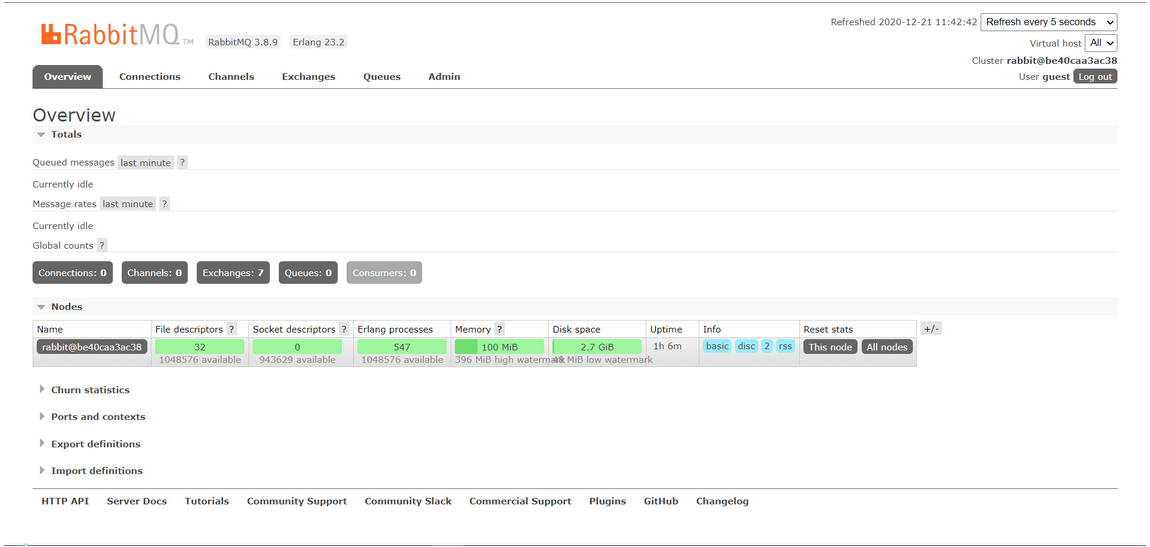
Task: Click the Erlang processes 547 bar
Action: (x=402, y=347)
